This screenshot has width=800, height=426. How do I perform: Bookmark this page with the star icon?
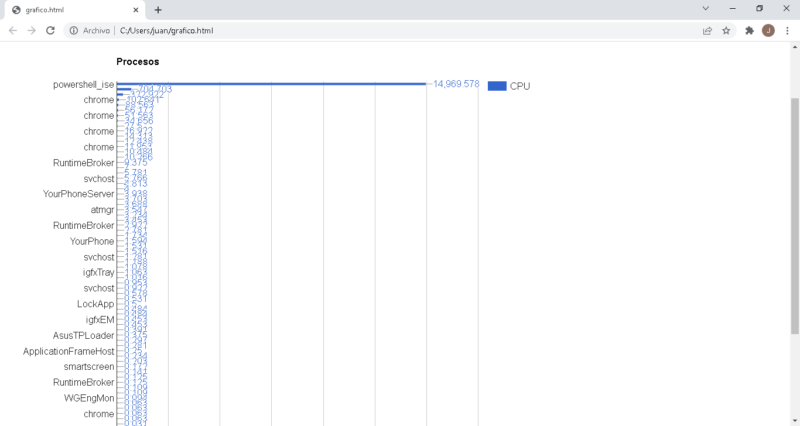[x=726, y=30]
